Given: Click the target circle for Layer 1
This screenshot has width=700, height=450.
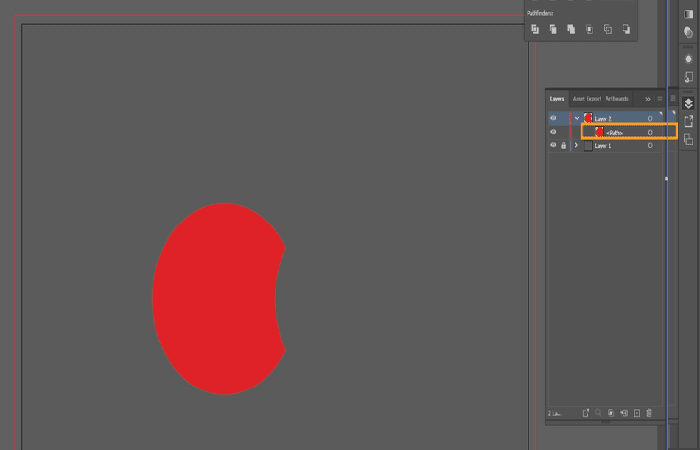Looking at the screenshot, I should pyautogui.click(x=650, y=146).
